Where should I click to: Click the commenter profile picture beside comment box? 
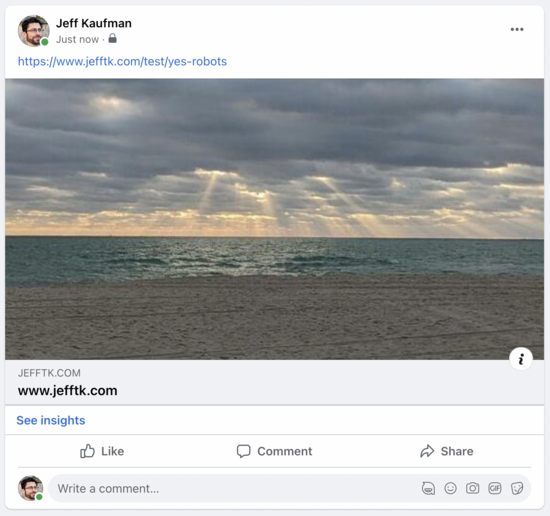click(x=31, y=488)
